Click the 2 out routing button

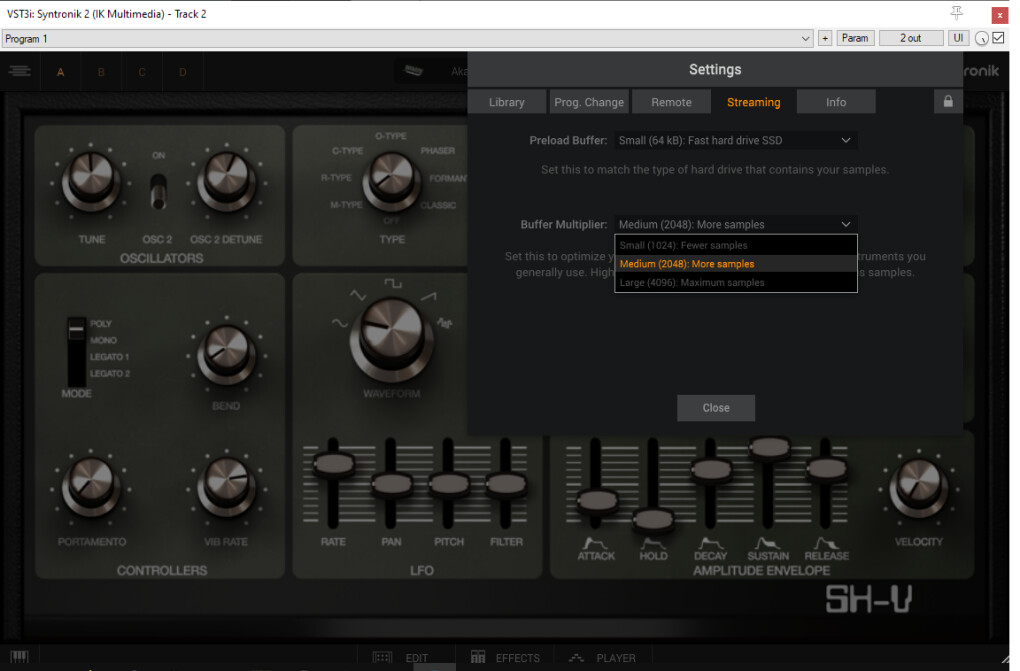click(911, 38)
